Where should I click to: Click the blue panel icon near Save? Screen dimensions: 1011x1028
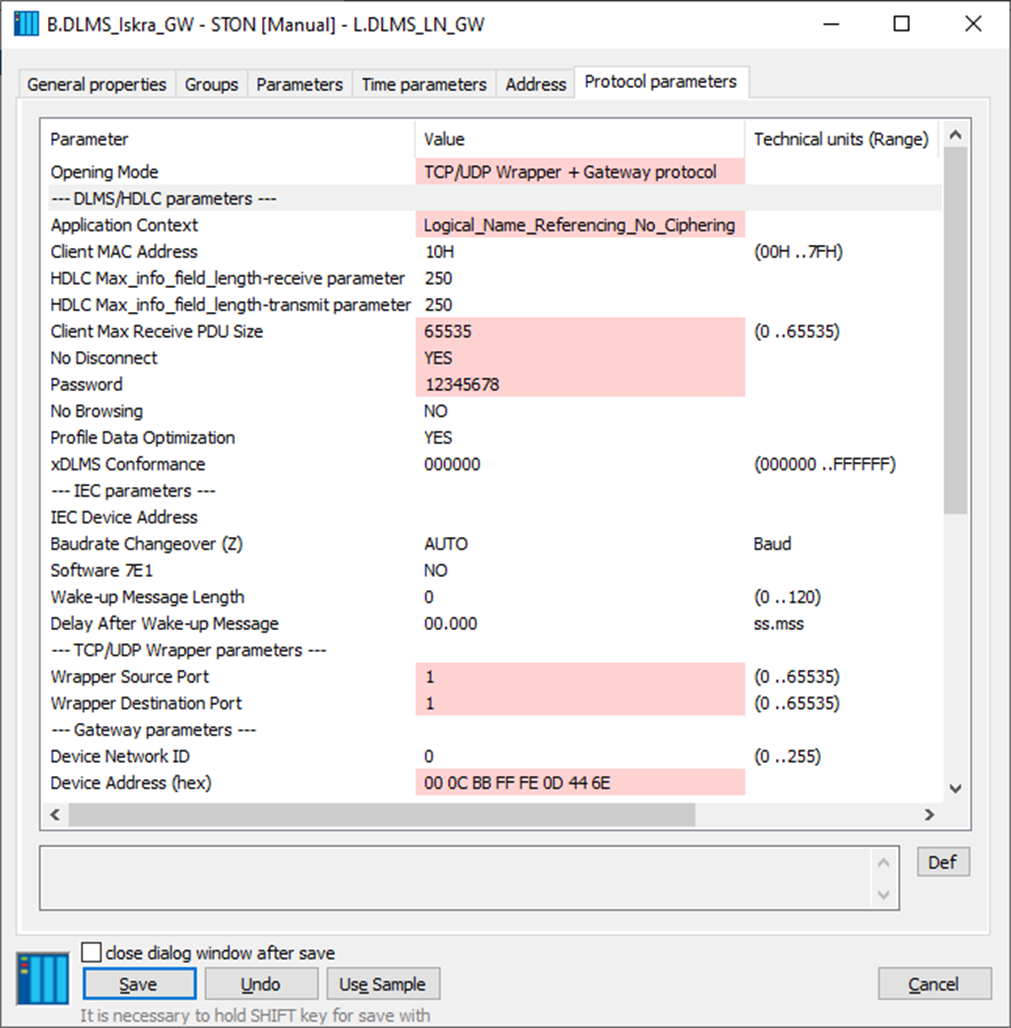click(x=44, y=977)
